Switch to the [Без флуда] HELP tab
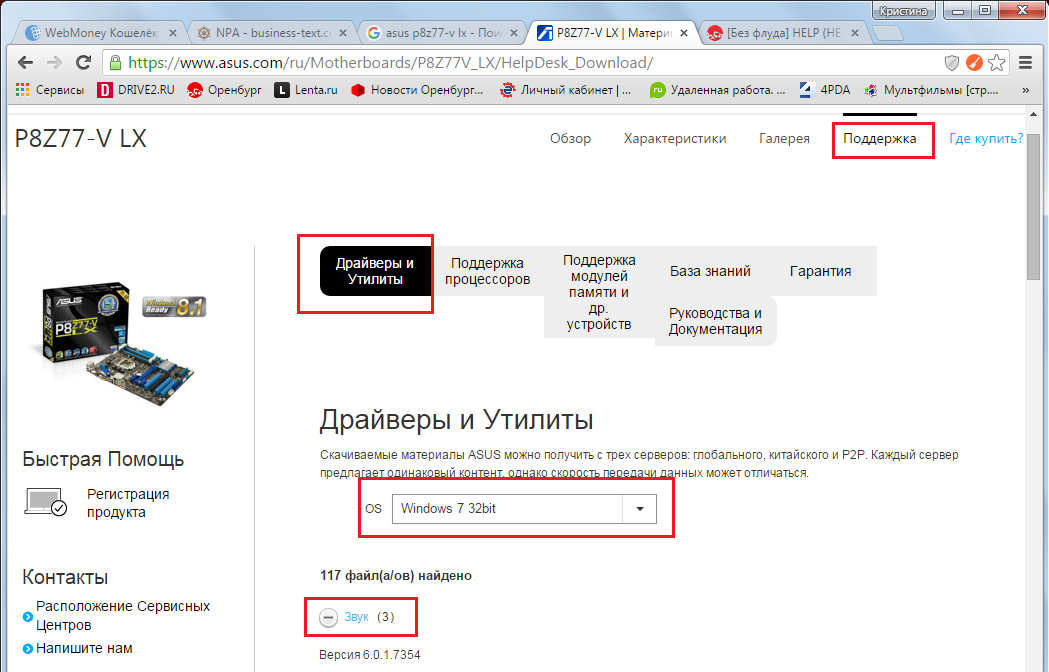Screen dimensions: 1049x672 point(783,33)
